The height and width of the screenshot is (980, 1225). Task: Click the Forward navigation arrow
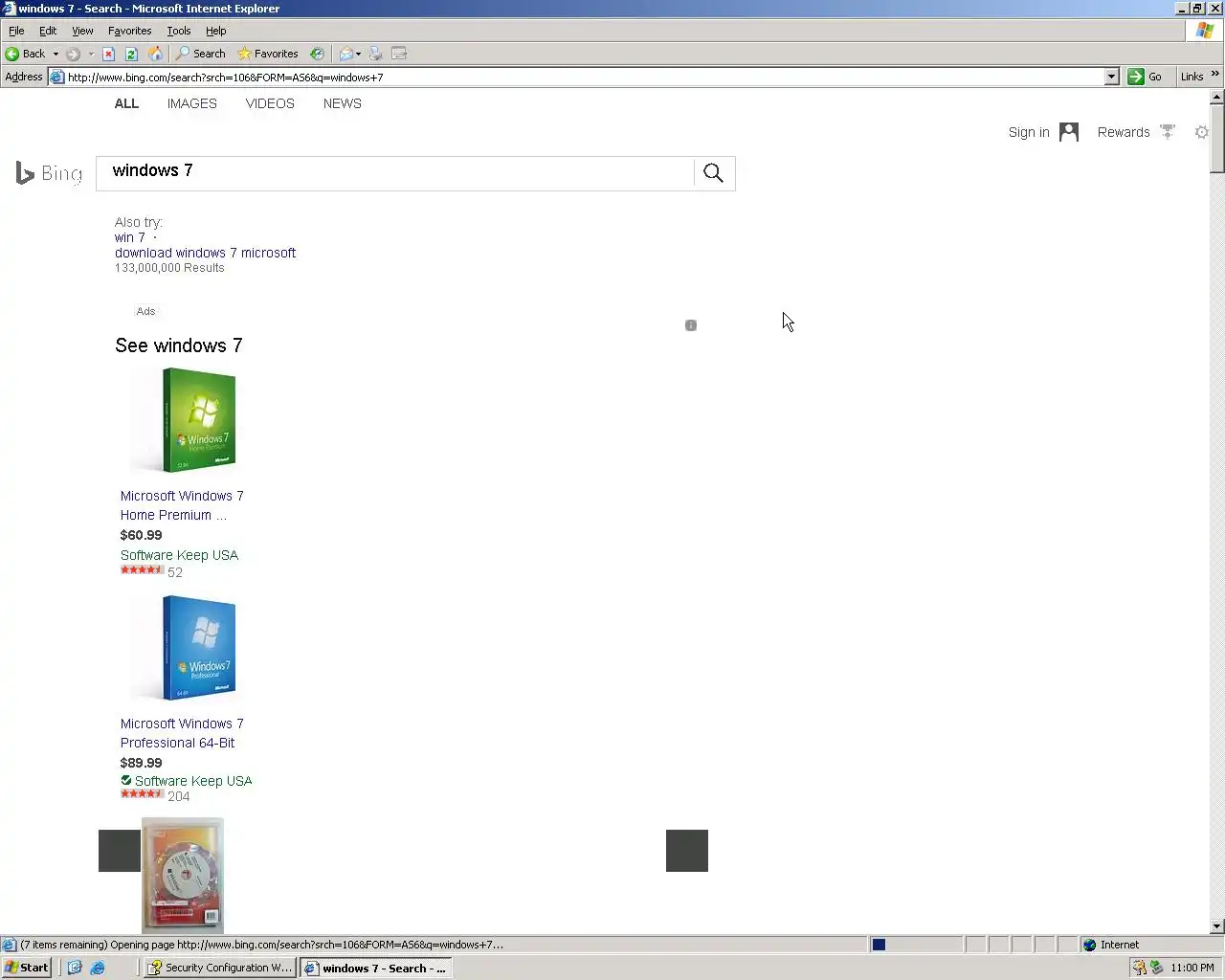pyautogui.click(x=74, y=54)
